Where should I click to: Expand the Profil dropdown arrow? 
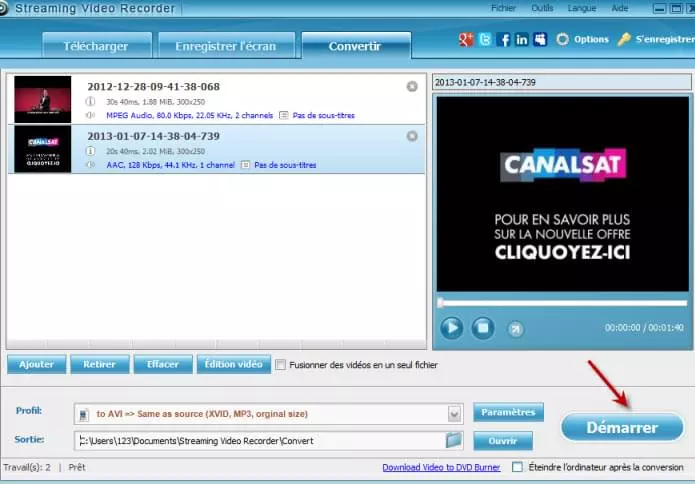[454, 414]
